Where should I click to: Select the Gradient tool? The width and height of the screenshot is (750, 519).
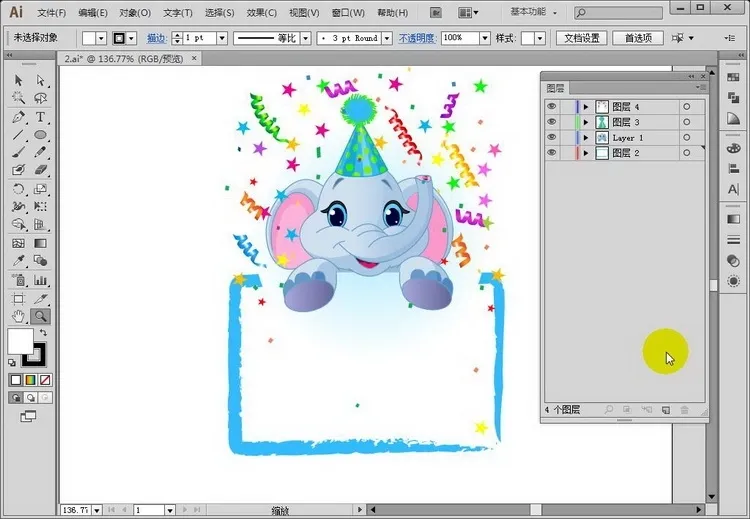coord(41,243)
